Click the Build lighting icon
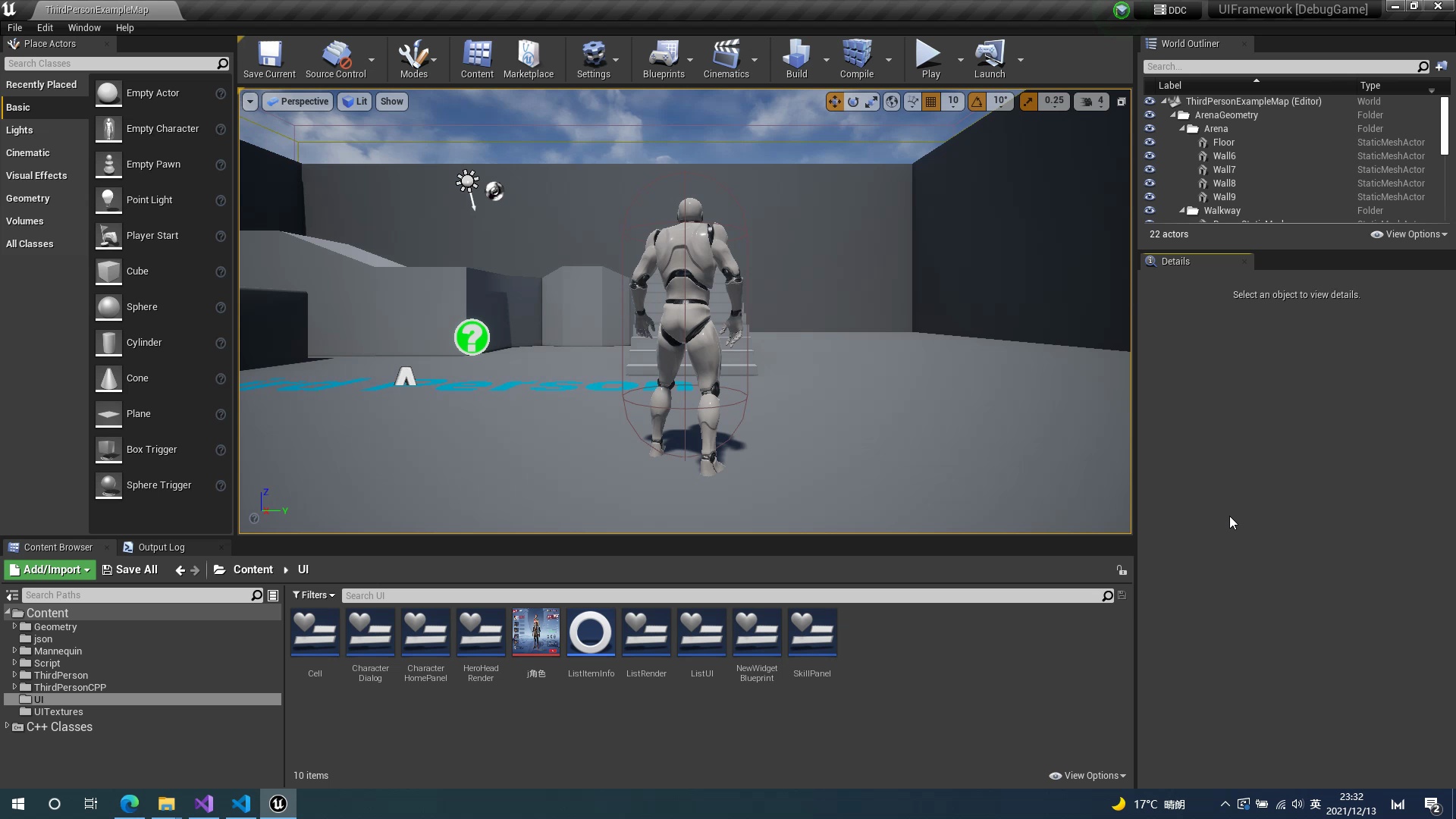 pyautogui.click(x=796, y=59)
